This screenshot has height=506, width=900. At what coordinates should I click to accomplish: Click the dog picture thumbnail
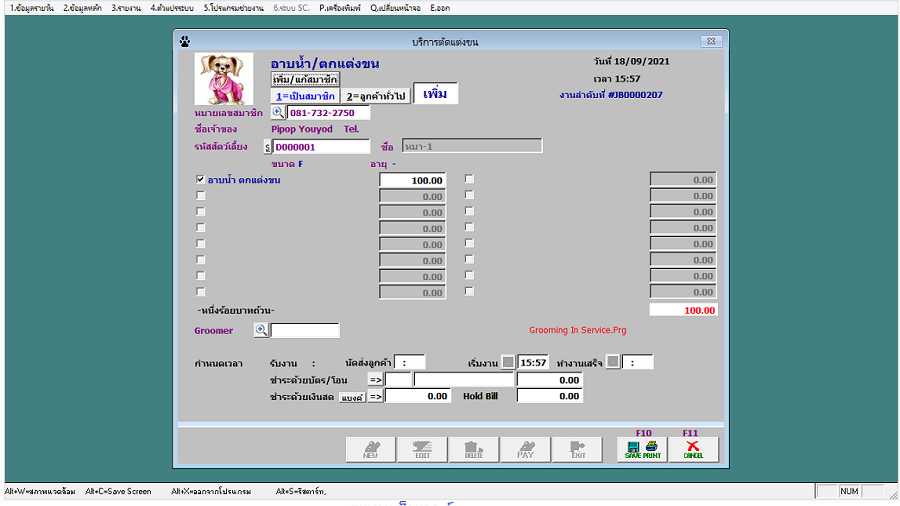(x=223, y=79)
